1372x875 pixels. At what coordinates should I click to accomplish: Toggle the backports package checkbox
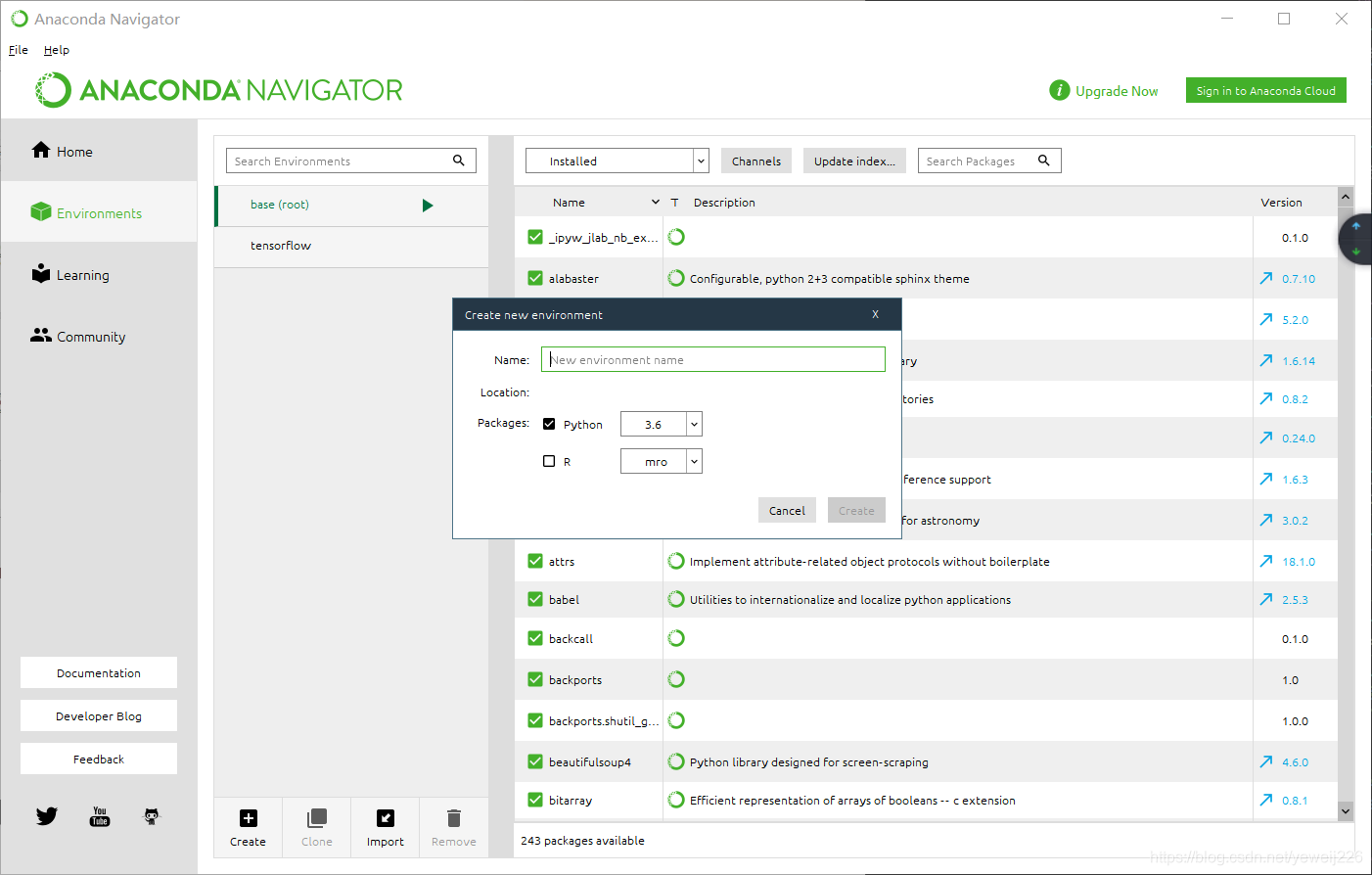pos(535,679)
